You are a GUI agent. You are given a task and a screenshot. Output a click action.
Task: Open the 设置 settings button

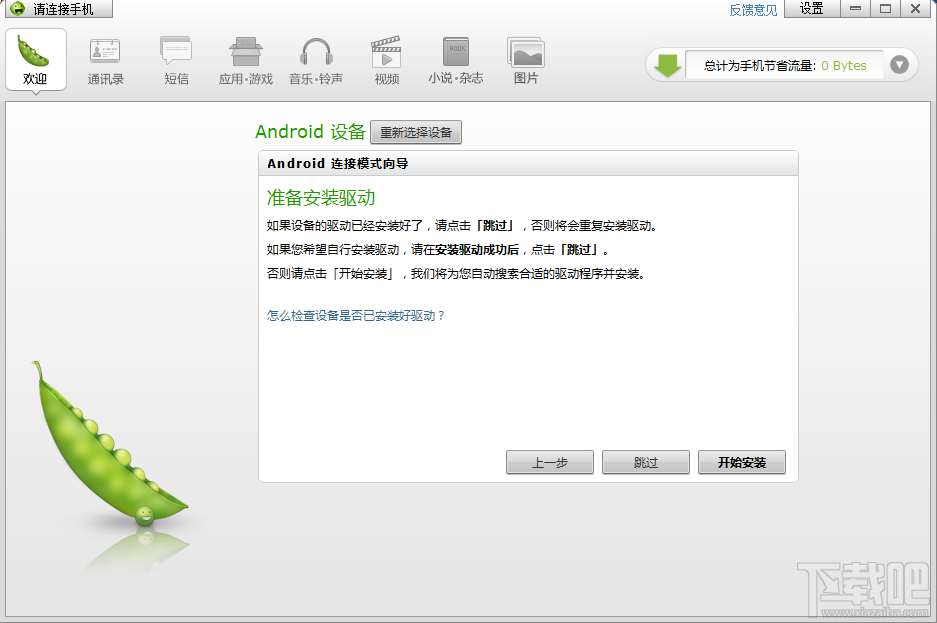click(812, 8)
